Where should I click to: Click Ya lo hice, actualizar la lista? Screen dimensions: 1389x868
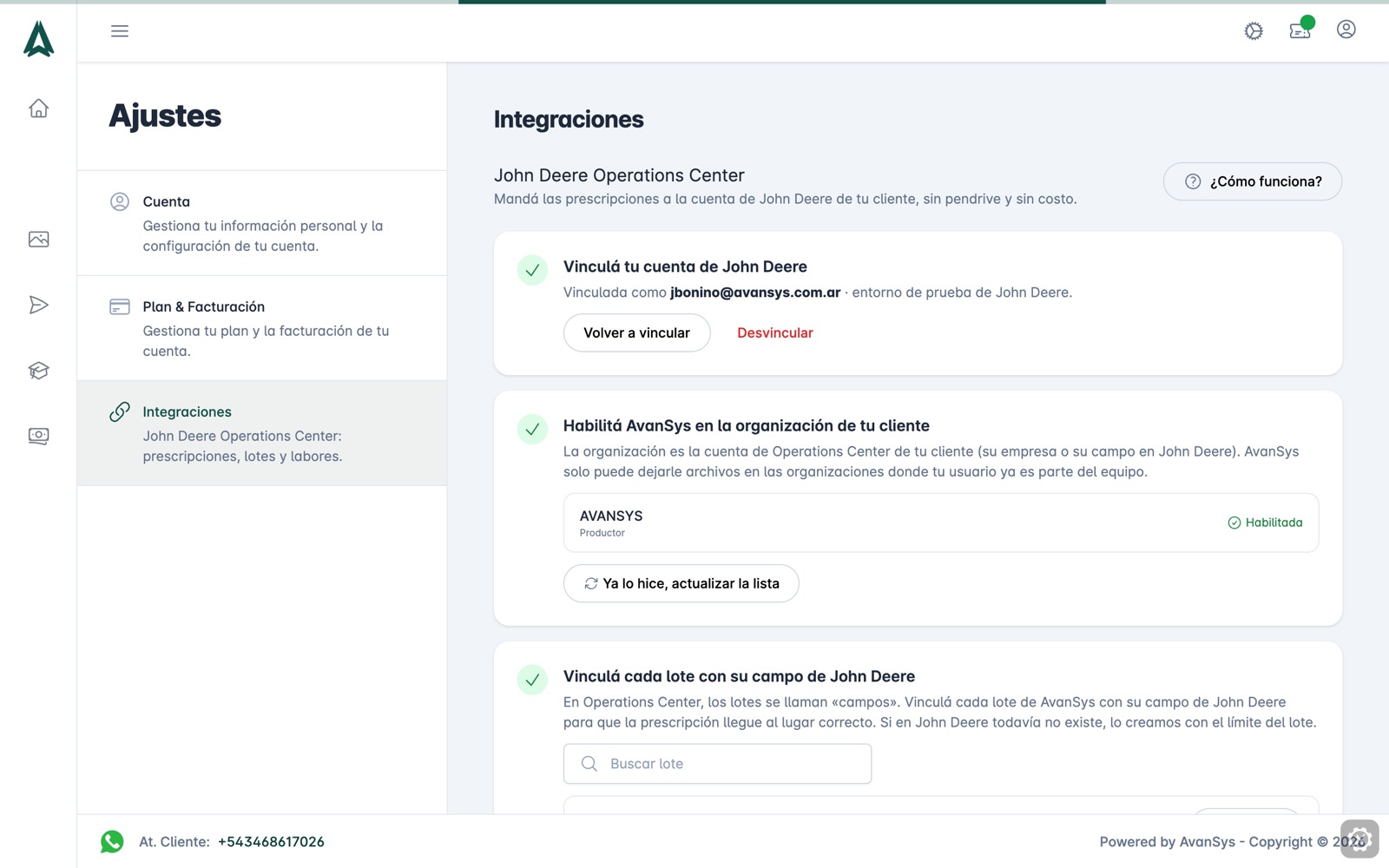(681, 583)
